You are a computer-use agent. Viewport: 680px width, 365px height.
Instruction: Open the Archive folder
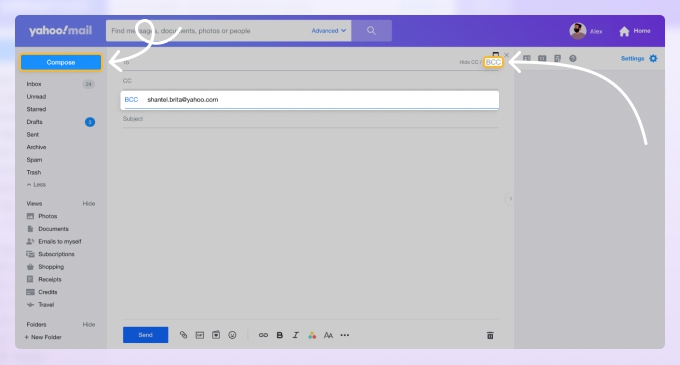coord(36,147)
